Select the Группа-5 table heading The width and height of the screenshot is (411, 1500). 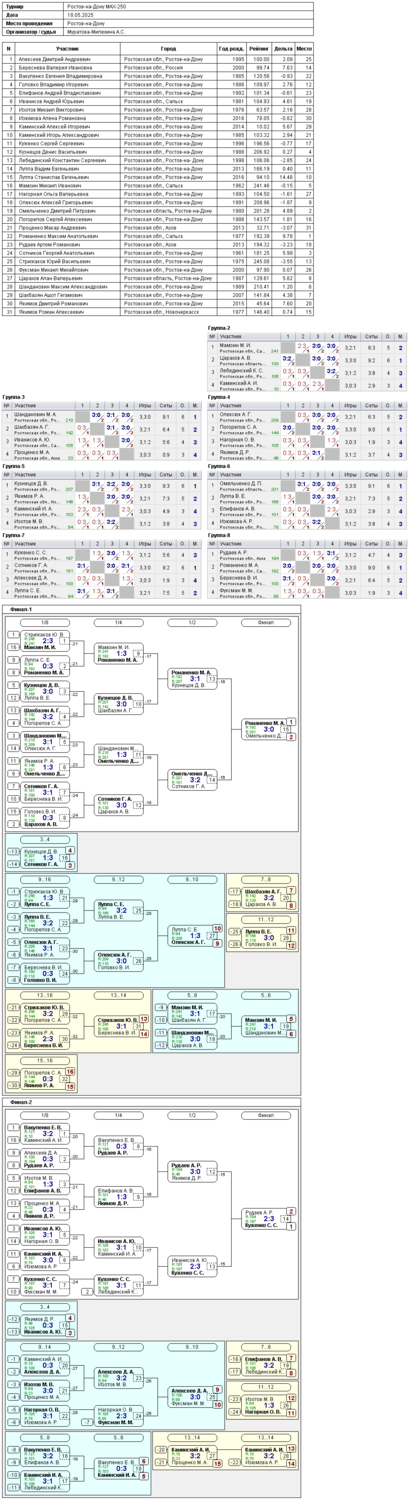click(x=15, y=466)
